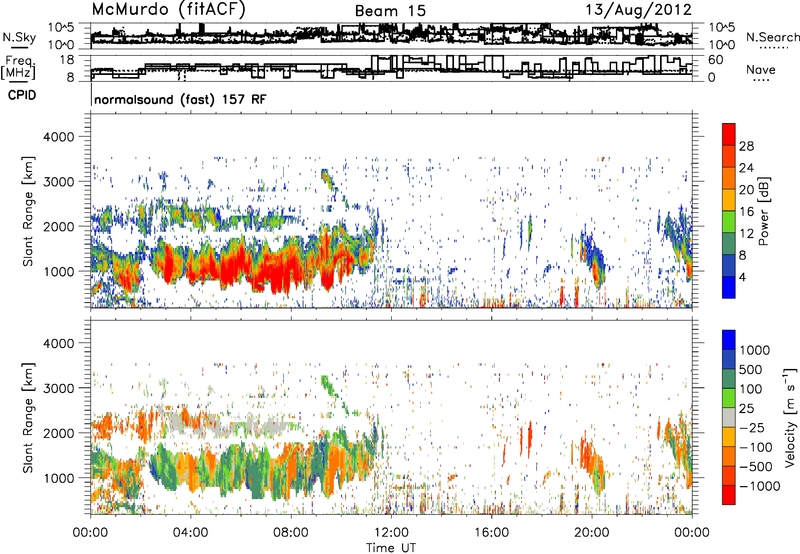Click the 'Velocity [m s-1]' colorbar title
The image size is (800, 554).
coord(790,417)
